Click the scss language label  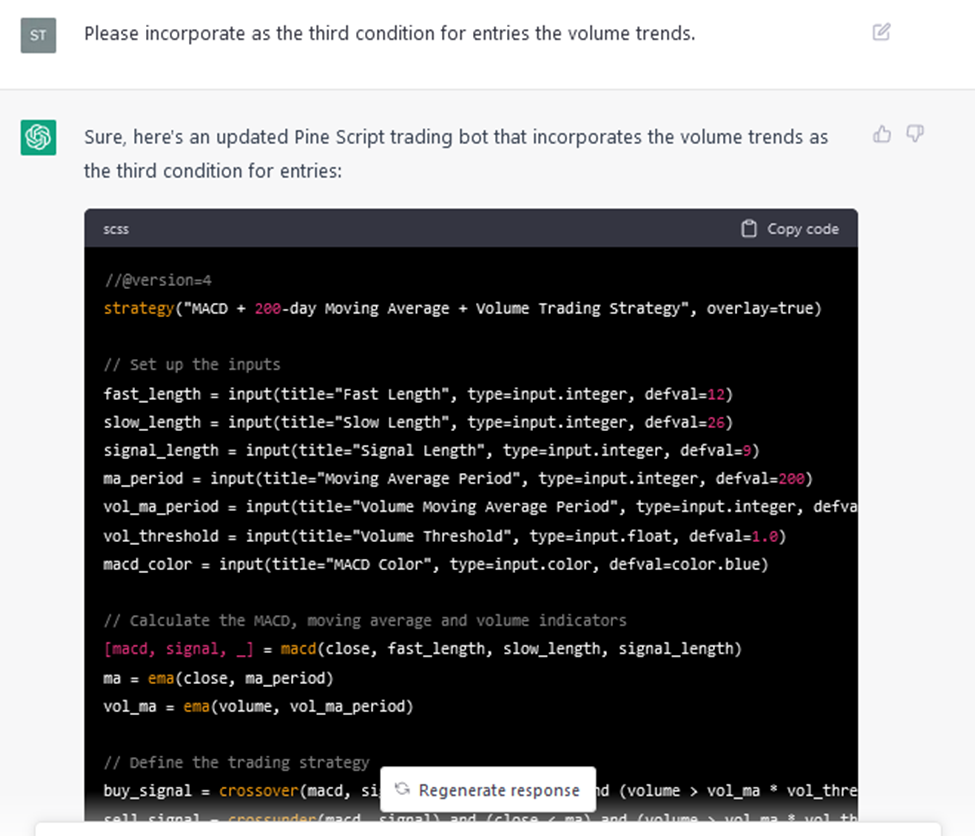pos(116,230)
